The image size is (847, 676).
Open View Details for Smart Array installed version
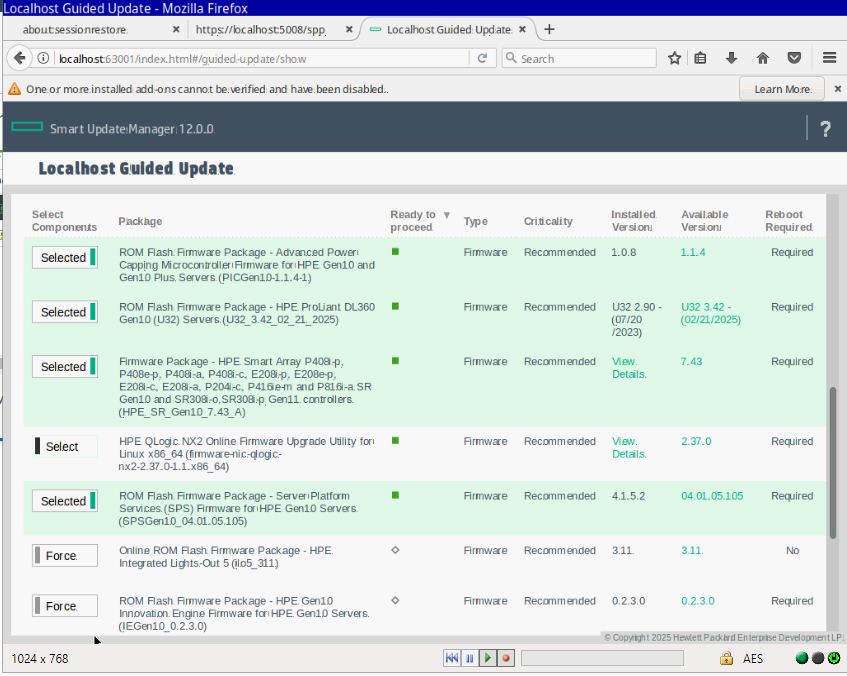coord(629,368)
